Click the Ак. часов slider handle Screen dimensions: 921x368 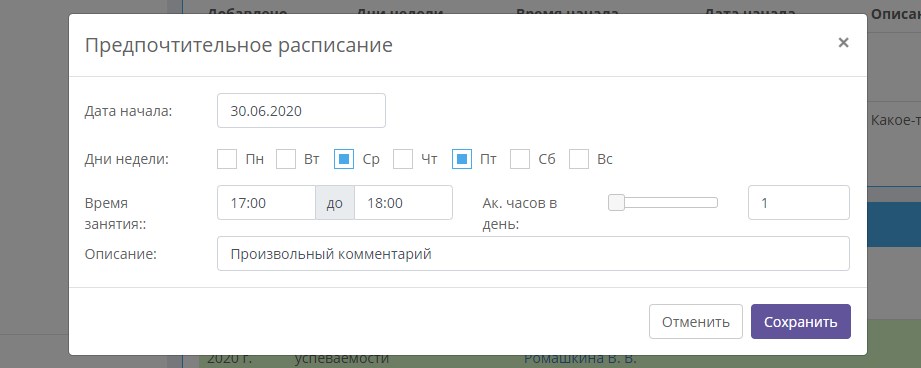coord(616,202)
